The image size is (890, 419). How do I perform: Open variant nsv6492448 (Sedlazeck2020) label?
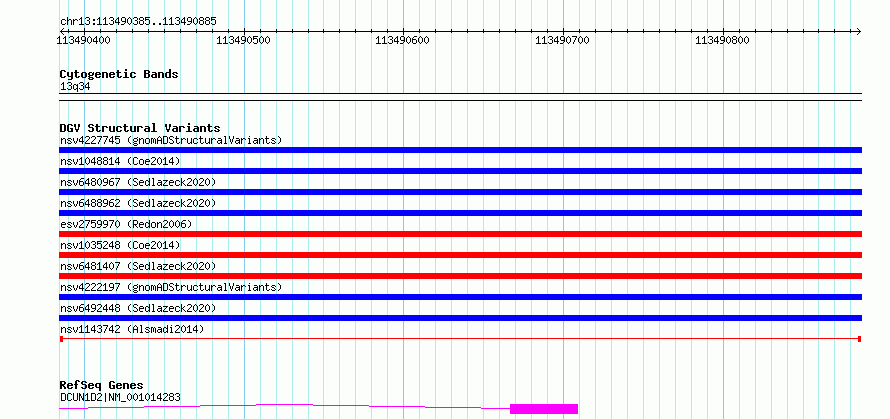click(x=138, y=308)
